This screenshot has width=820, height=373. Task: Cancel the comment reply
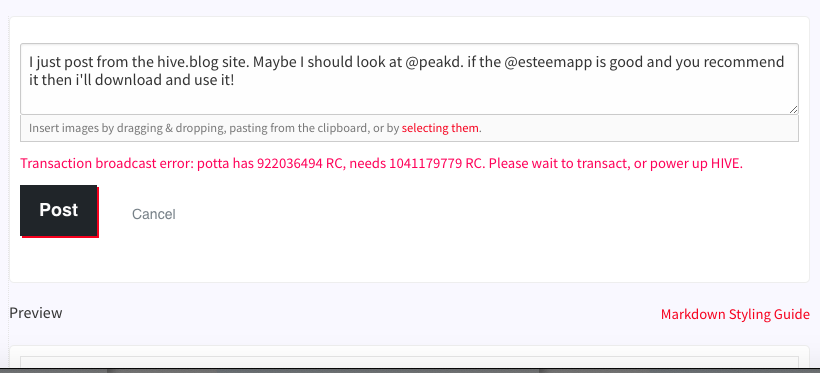click(x=154, y=214)
